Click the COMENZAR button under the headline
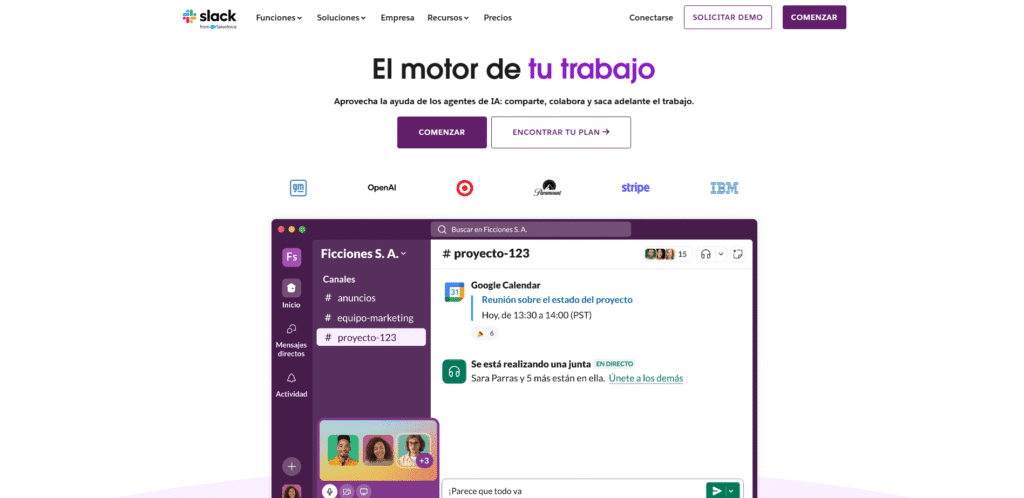Screen dimensions: 1024x498 441,132
